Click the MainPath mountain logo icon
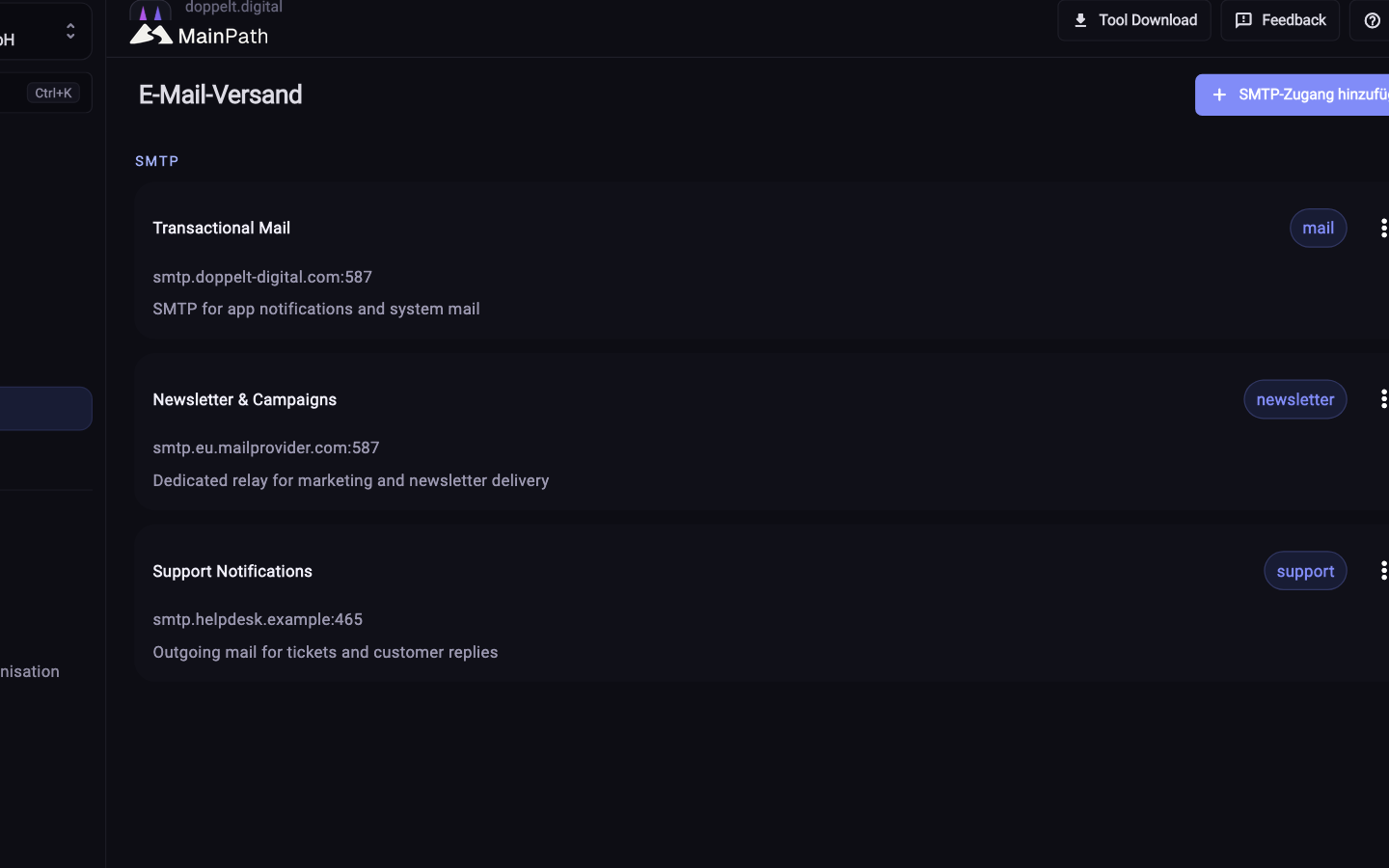1389x868 pixels. [x=151, y=35]
